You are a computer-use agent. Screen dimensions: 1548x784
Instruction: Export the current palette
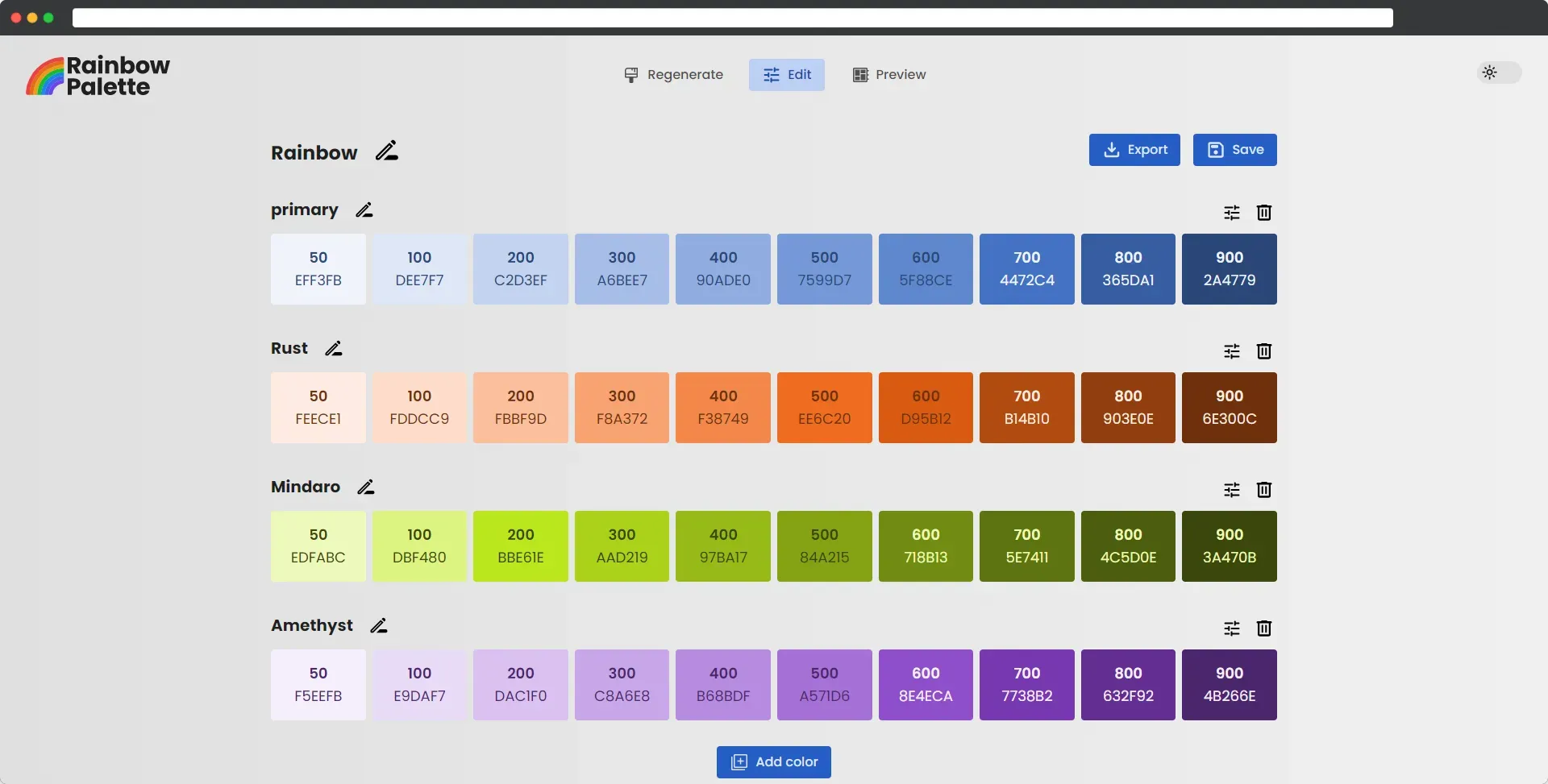[1134, 149]
